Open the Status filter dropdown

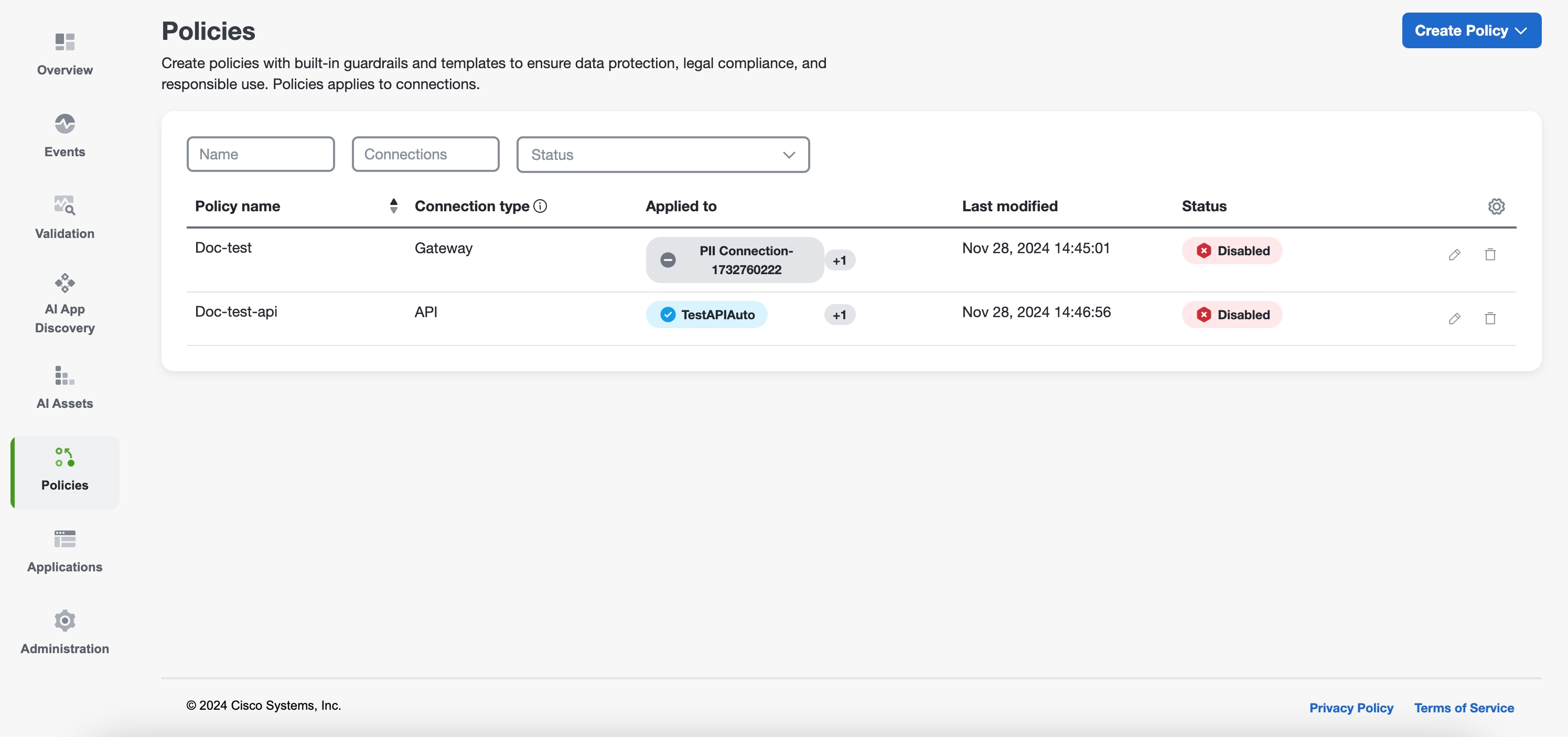663,155
